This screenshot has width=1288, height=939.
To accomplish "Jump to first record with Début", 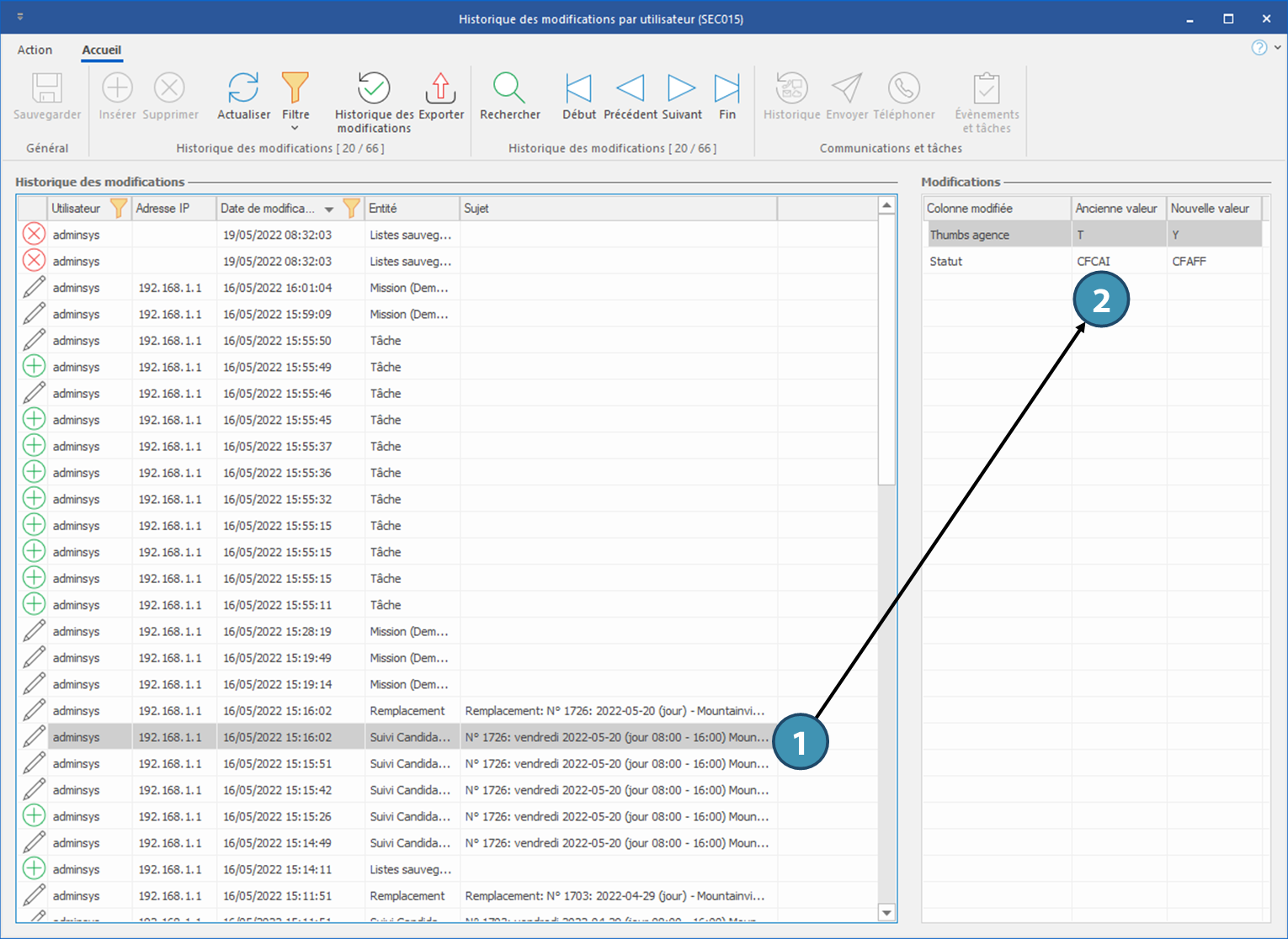I will 578,88.
